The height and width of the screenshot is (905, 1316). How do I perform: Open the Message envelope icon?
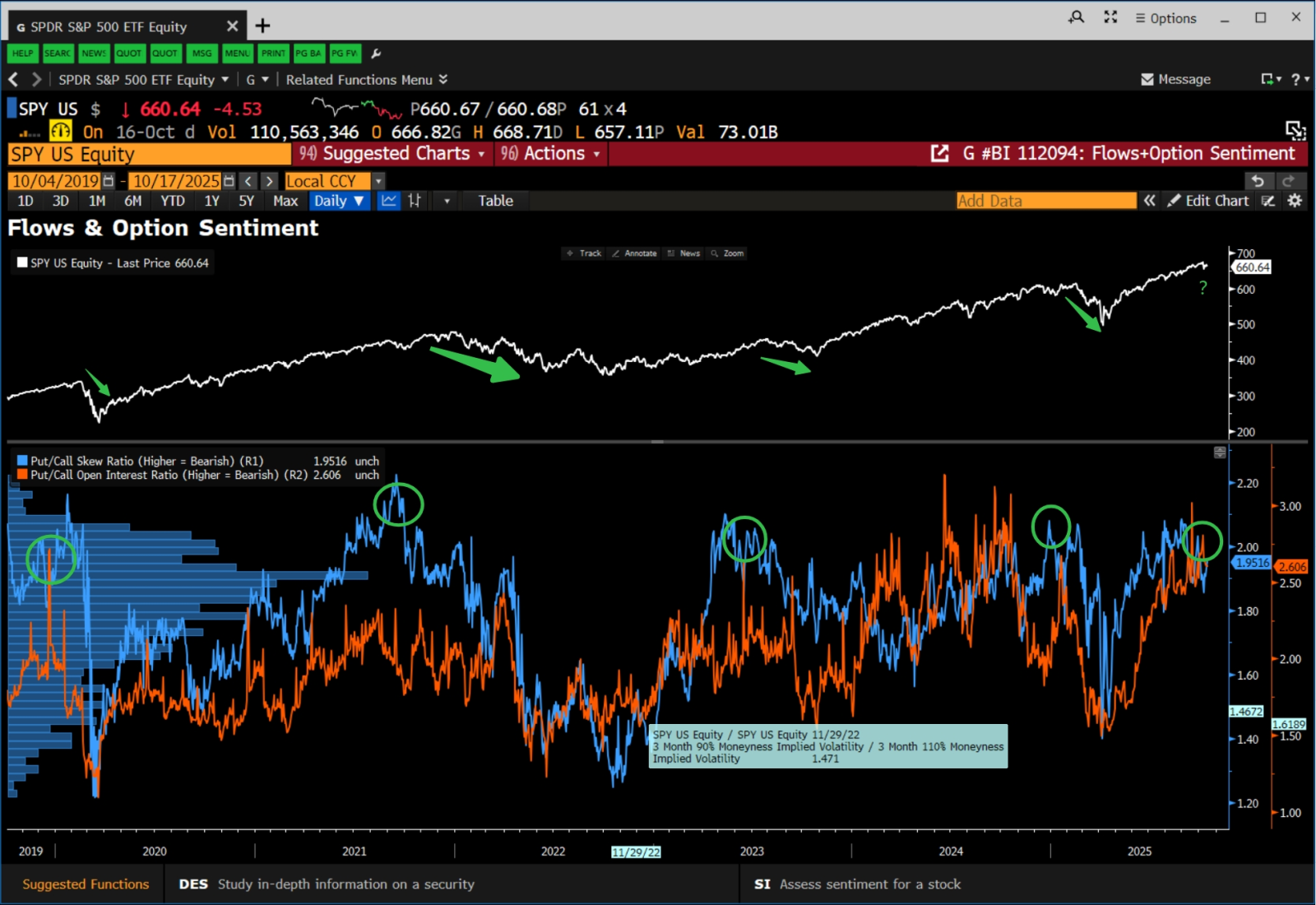point(1147,79)
